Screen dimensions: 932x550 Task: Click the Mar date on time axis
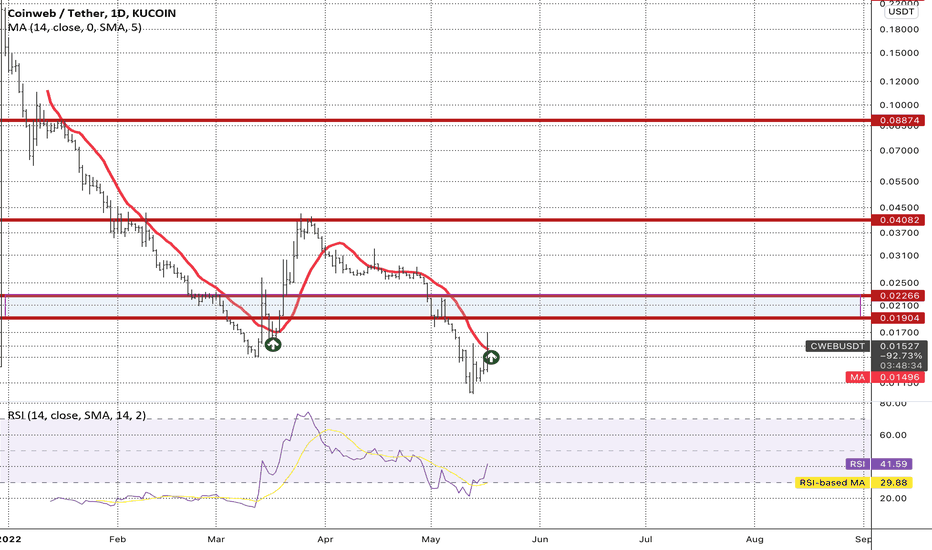click(x=216, y=539)
